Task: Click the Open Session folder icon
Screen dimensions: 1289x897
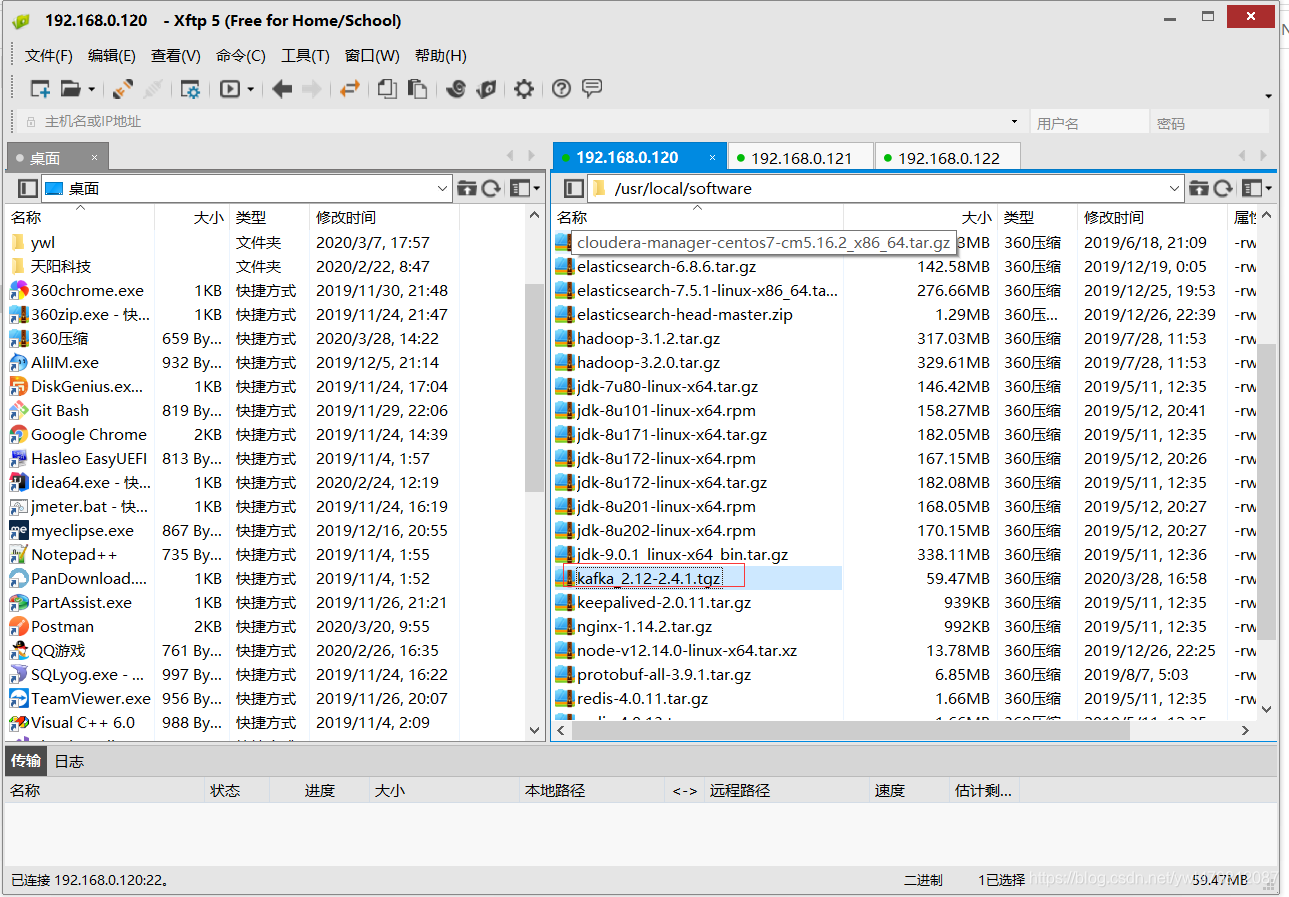Action: click(x=70, y=89)
